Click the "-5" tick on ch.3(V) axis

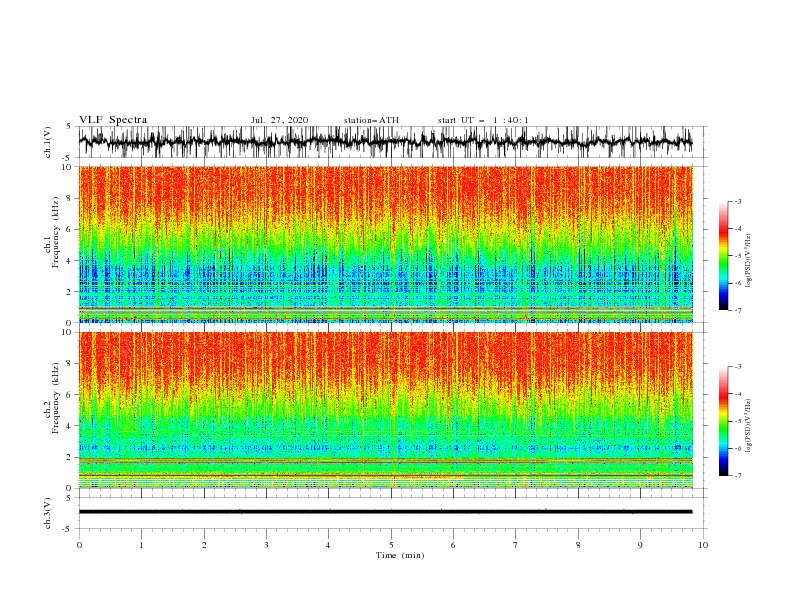pos(67,529)
